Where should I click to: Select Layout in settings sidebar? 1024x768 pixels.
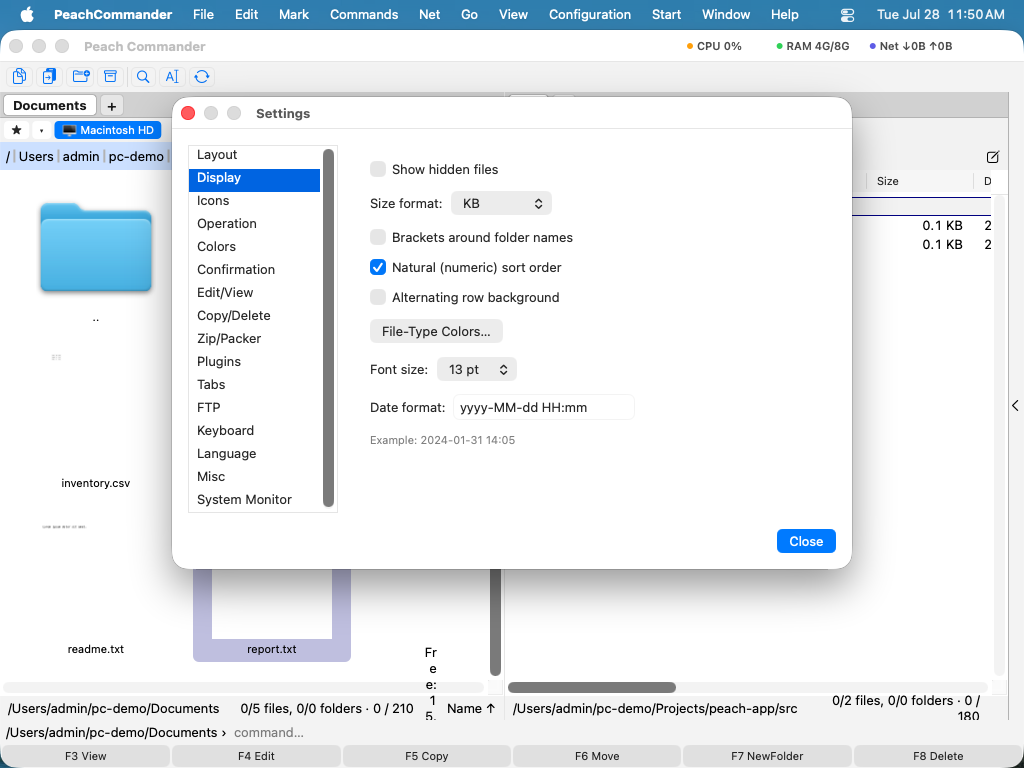click(x=255, y=155)
